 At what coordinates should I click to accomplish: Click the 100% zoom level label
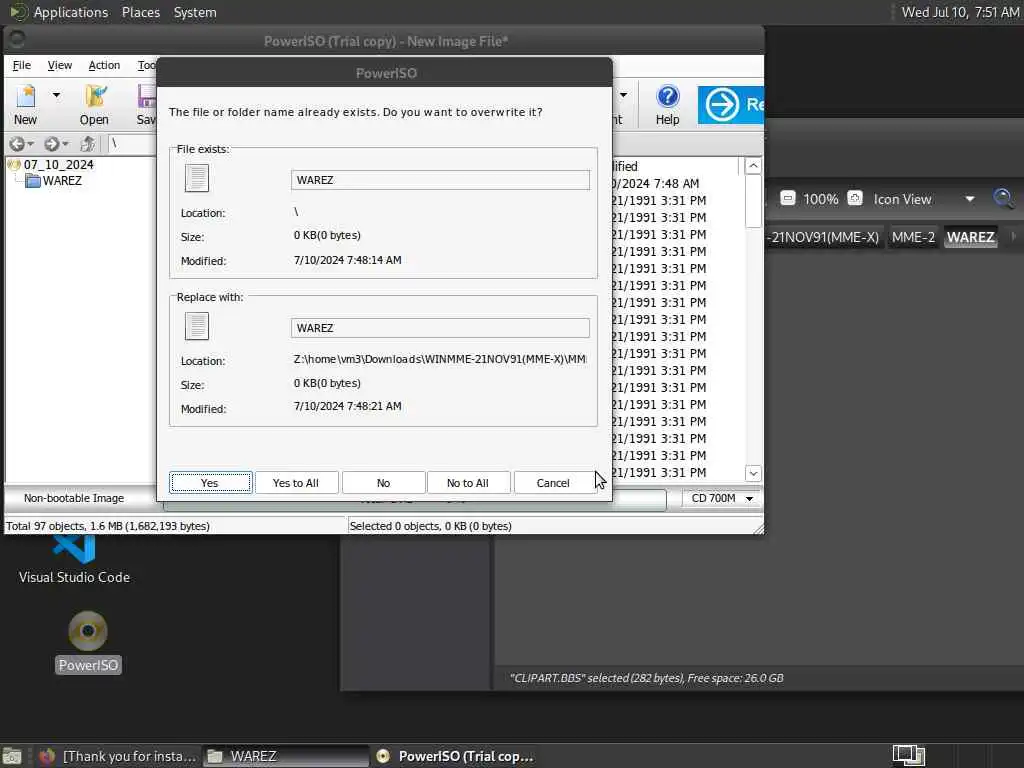click(x=820, y=199)
